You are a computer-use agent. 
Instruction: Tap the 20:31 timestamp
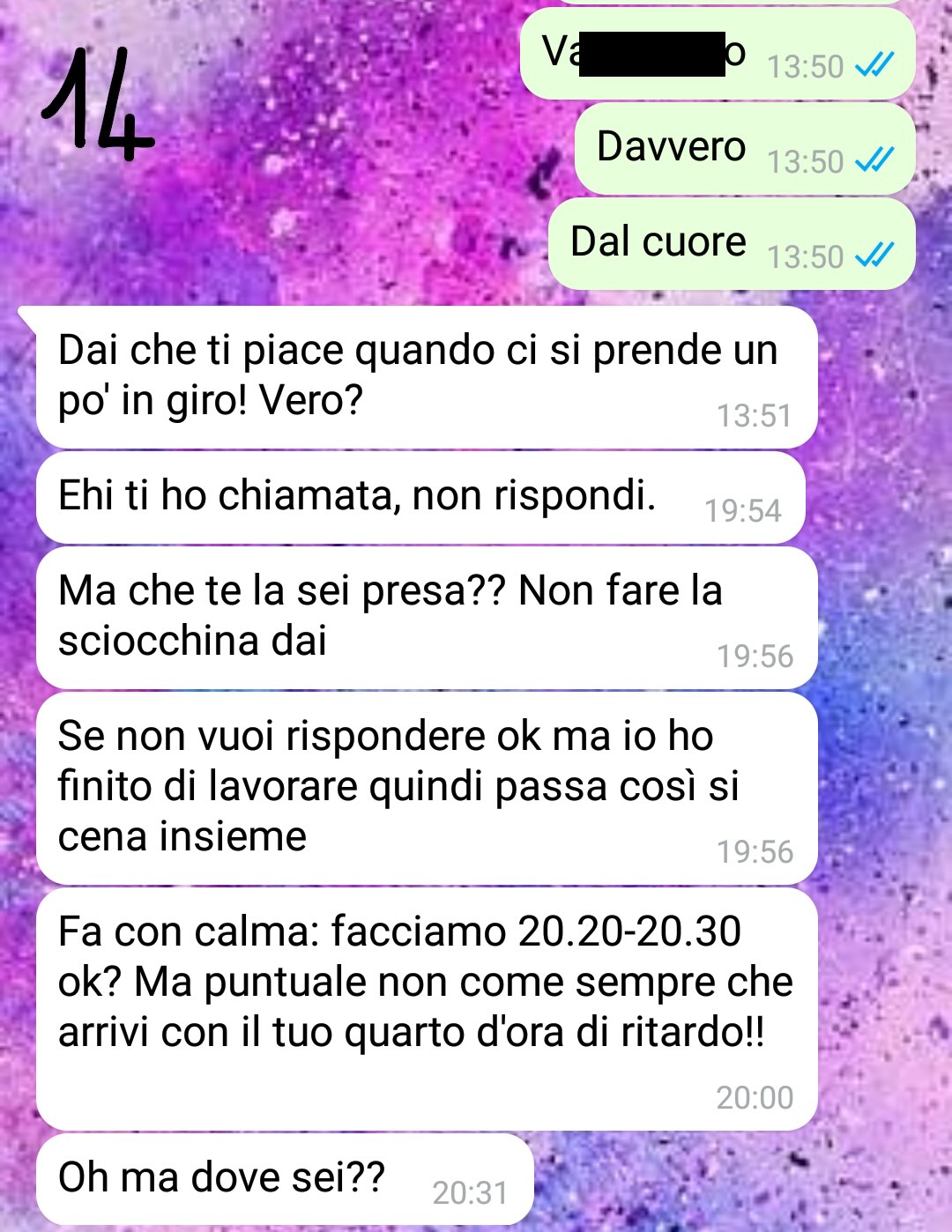(x=471, y=1192)
